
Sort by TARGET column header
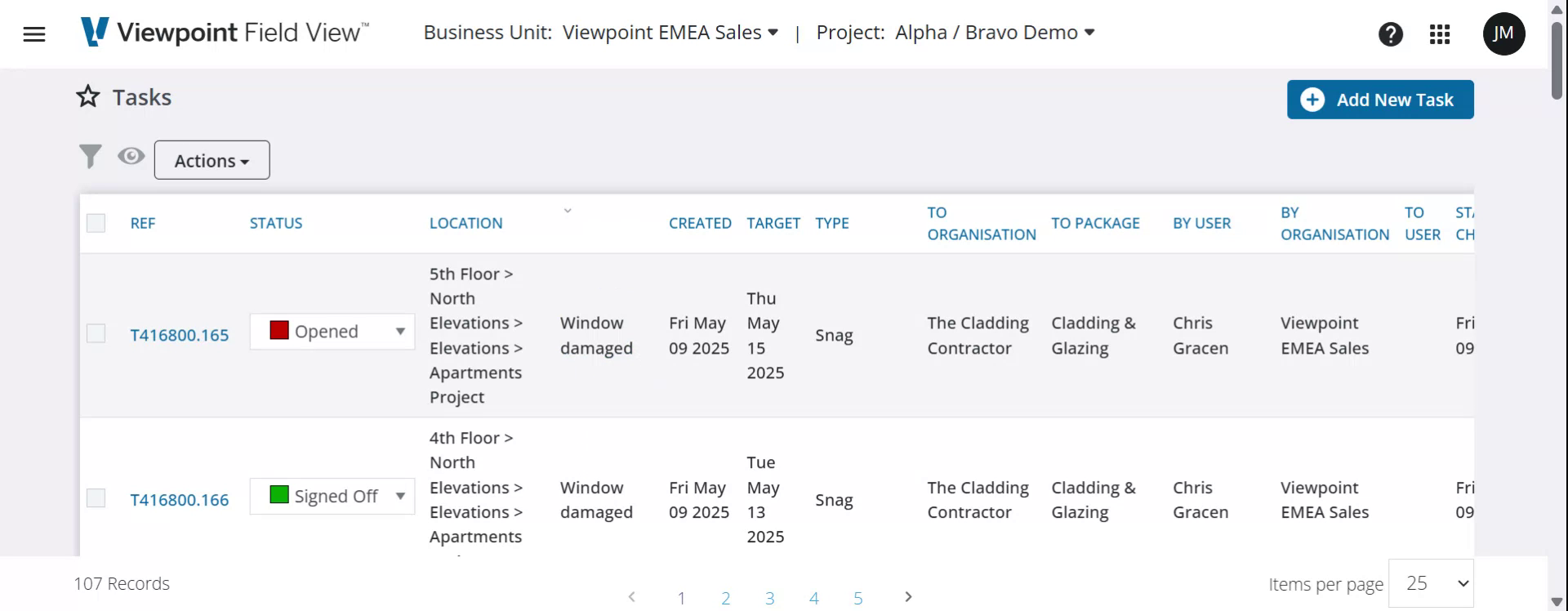click(773, 223)
